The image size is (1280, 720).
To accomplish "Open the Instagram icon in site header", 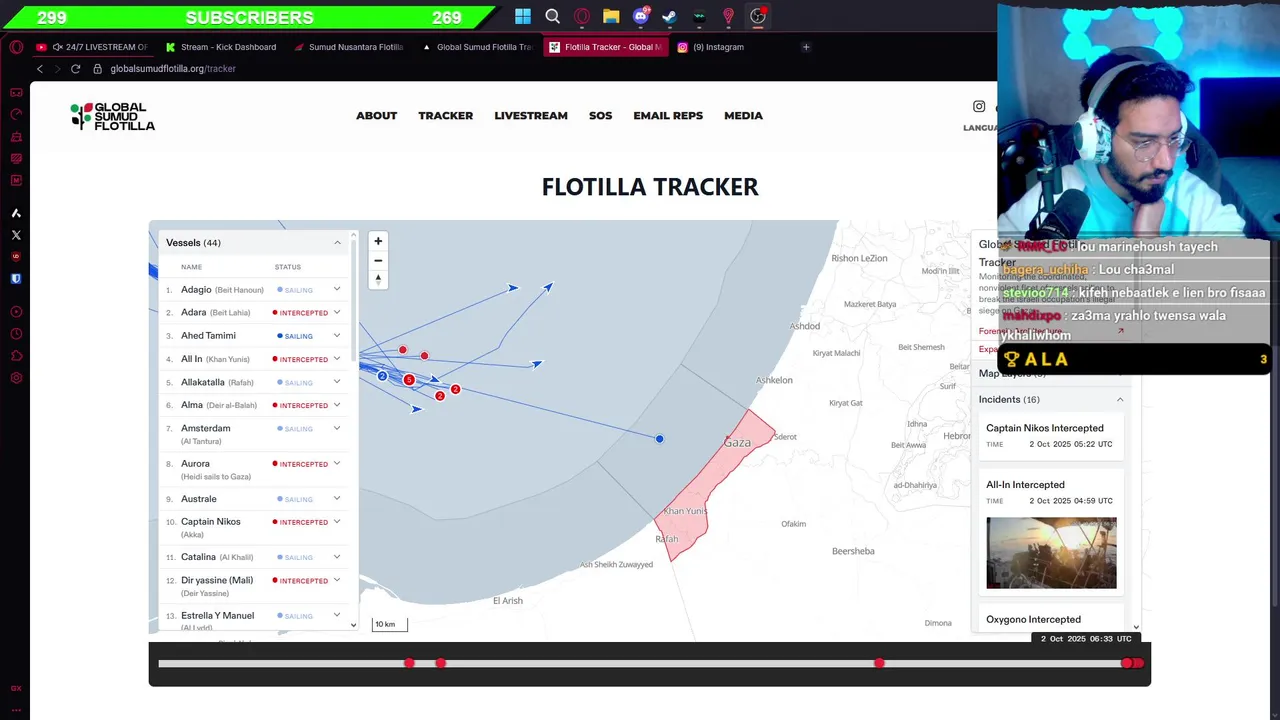I will point(979,106).
